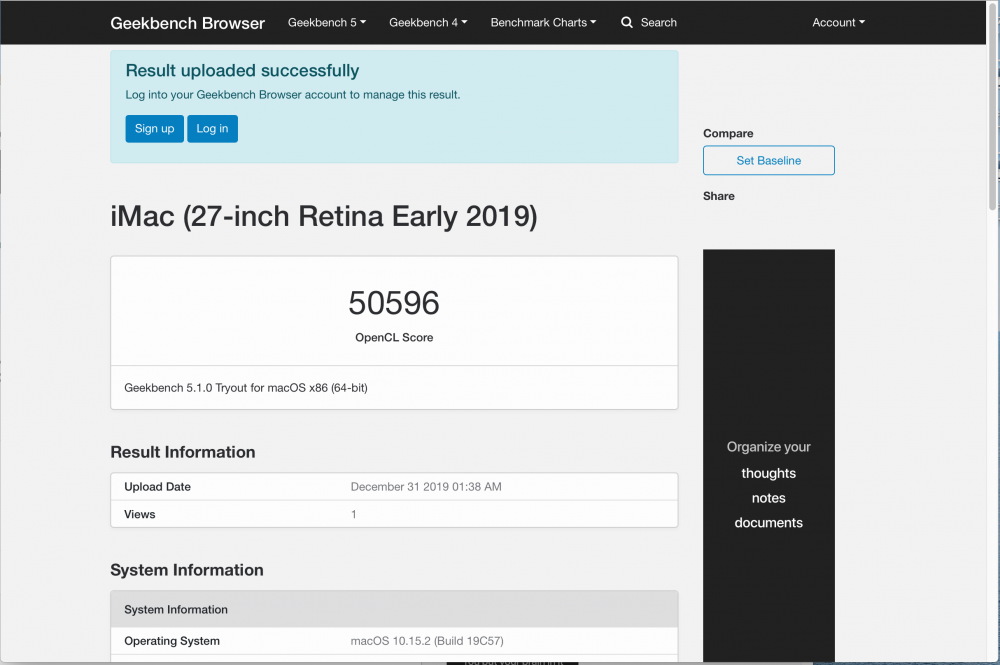Click the Sign up button

[154, 129]
